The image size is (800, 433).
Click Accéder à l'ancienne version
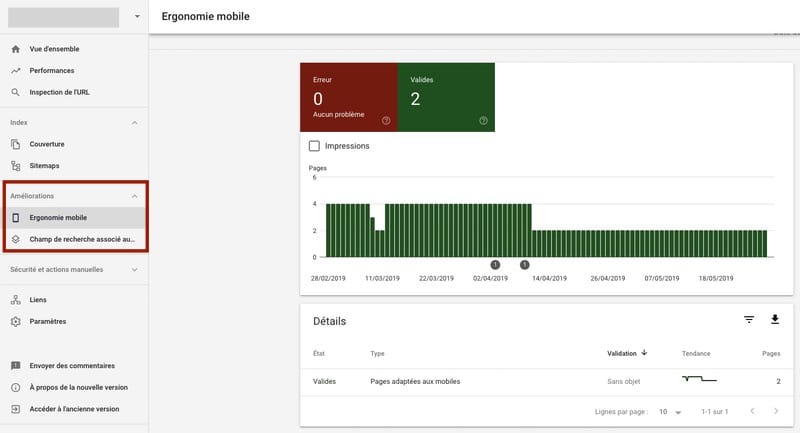point(74,409)
